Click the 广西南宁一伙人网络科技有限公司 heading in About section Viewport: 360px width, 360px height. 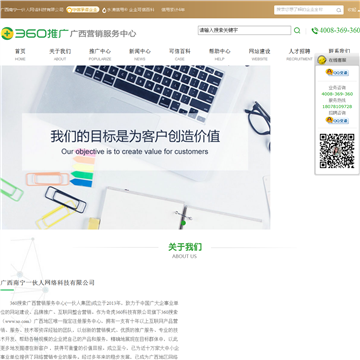tap(47, 283)
